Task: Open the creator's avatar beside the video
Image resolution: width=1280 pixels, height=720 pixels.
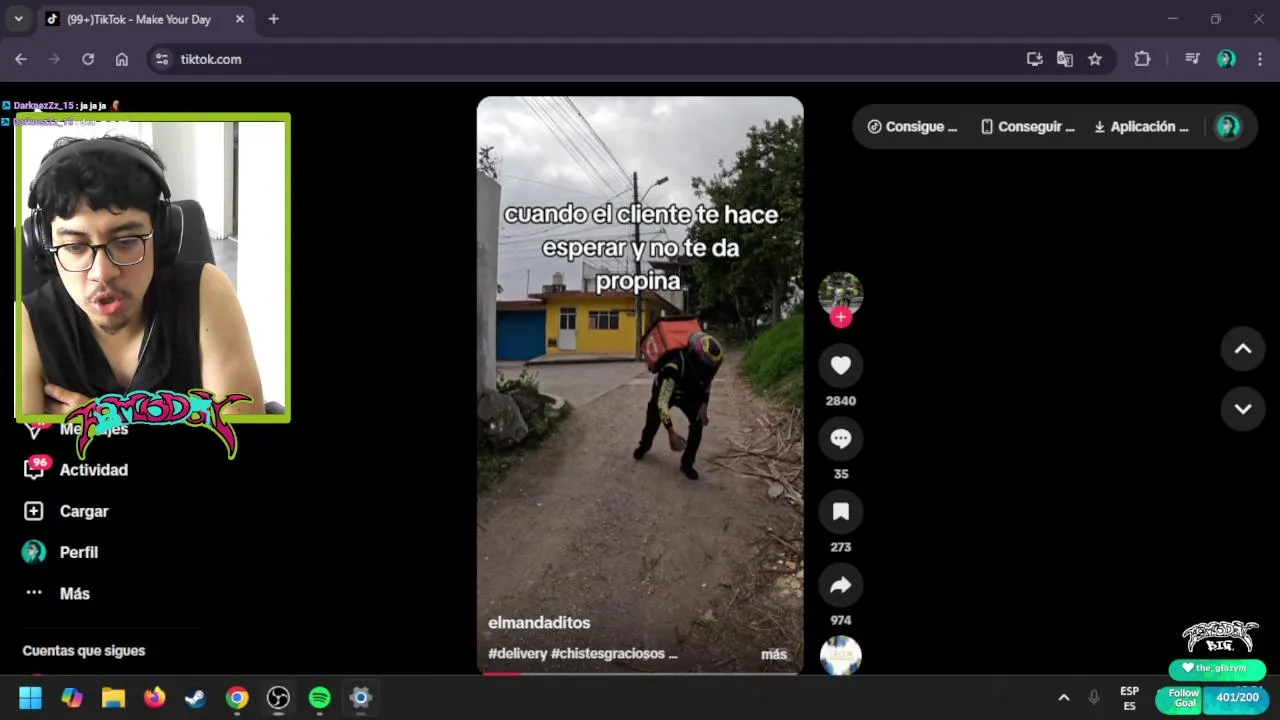Action: pyautogui.click(x=840, y=293)
